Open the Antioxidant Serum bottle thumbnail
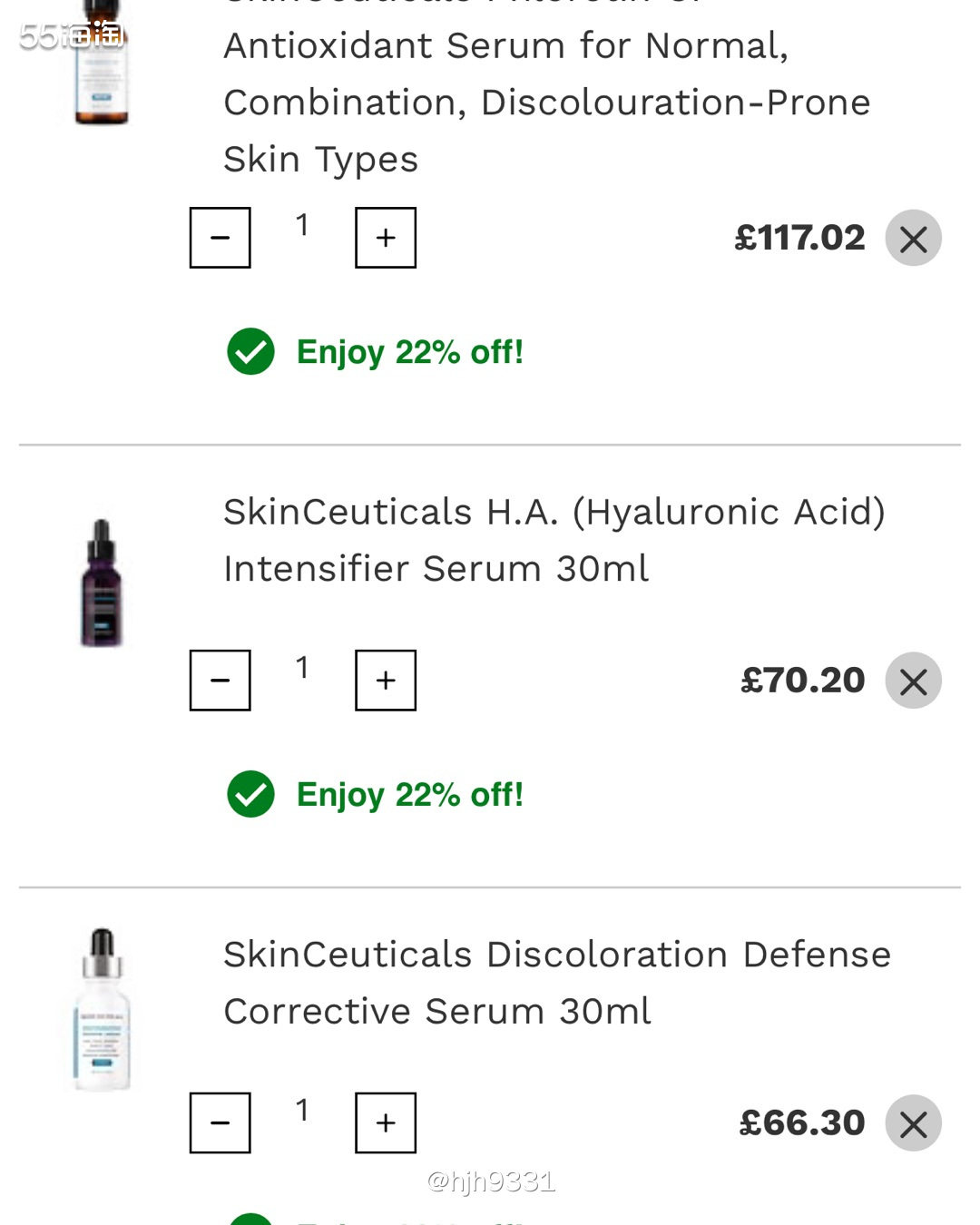This screenshot has height=1225, width=980. pyautogui.click(x=102, y=62)
